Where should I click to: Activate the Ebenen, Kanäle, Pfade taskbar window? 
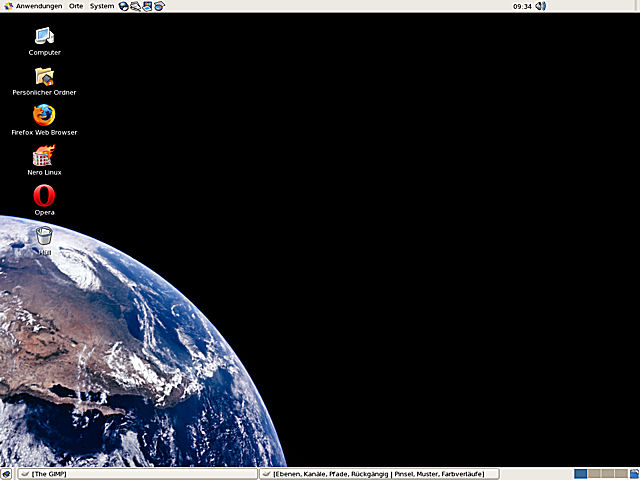pos(378,474)
